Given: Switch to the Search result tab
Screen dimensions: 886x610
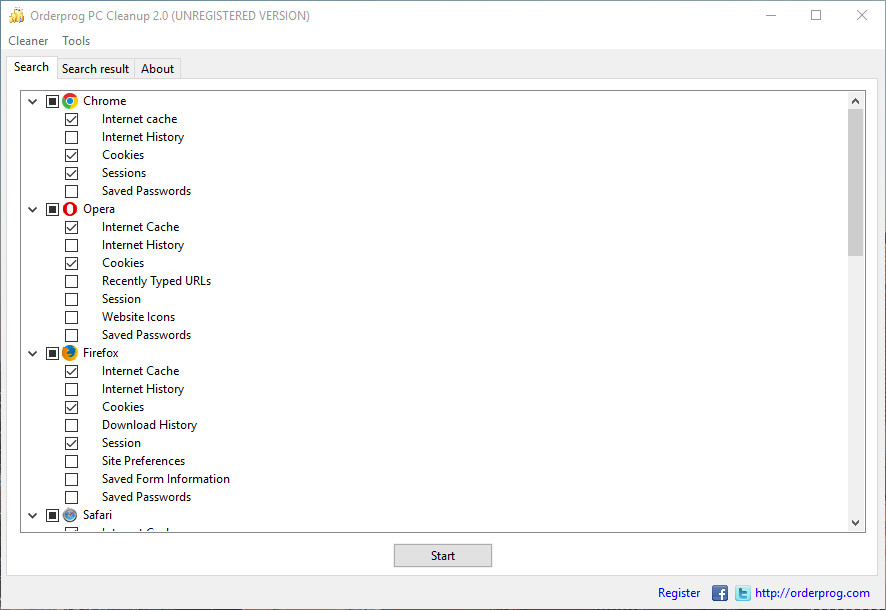Looking at the screenshot, I should (x=95, y=69).
